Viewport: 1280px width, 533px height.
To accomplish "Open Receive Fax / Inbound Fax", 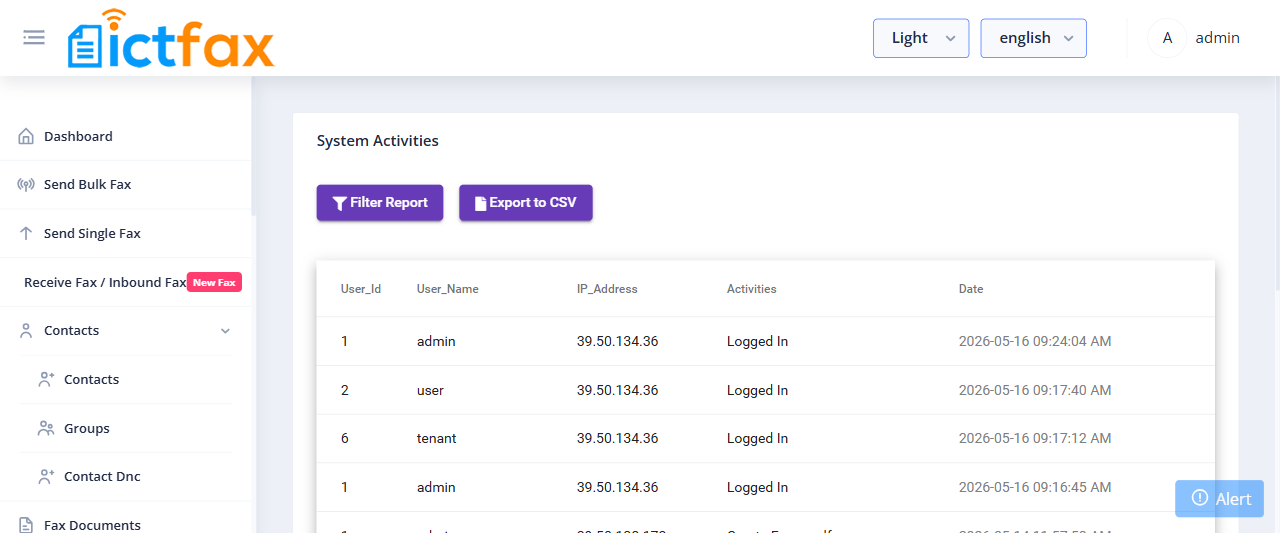I will pos(105,283).
